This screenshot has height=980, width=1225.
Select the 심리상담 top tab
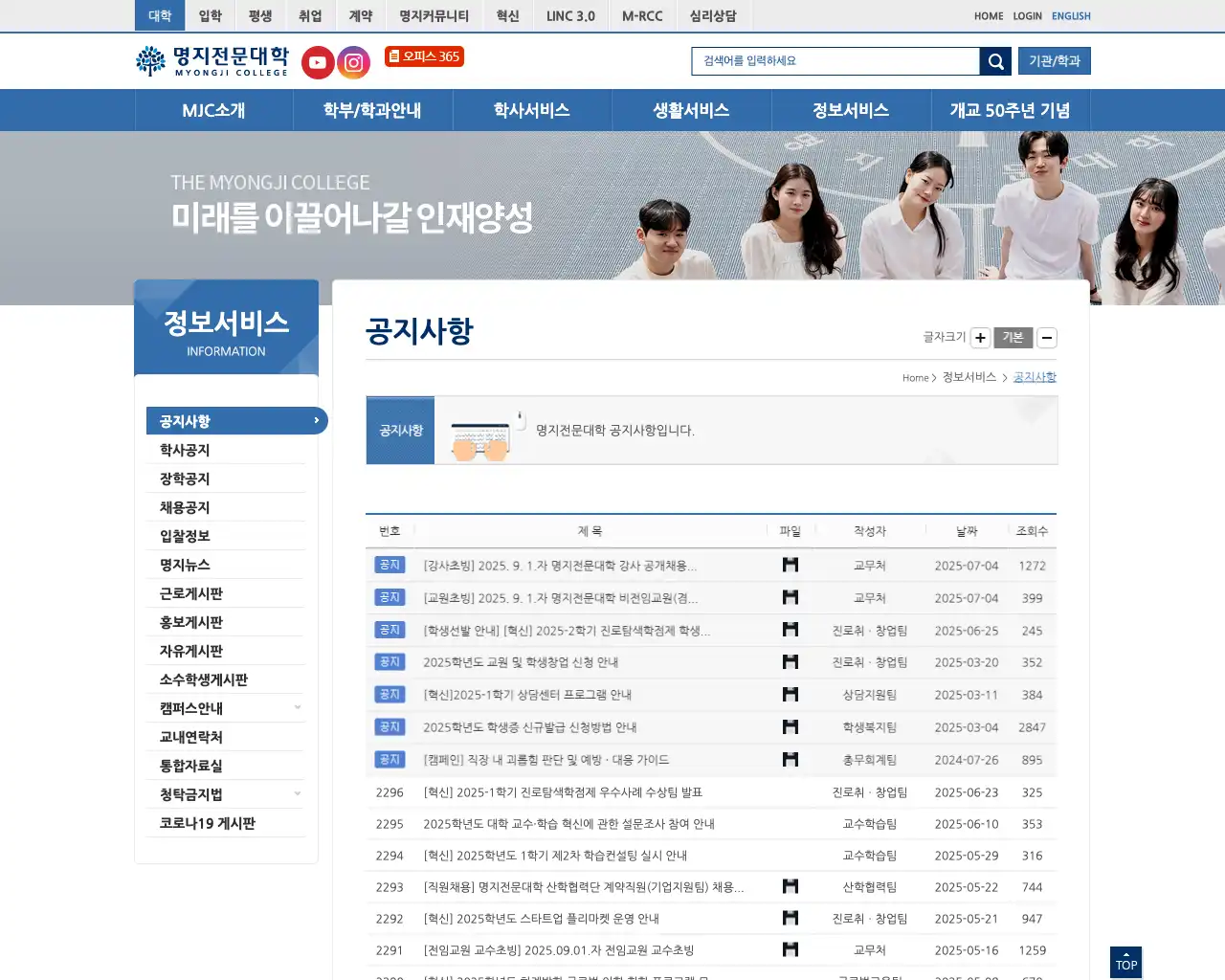coord(713,15)
